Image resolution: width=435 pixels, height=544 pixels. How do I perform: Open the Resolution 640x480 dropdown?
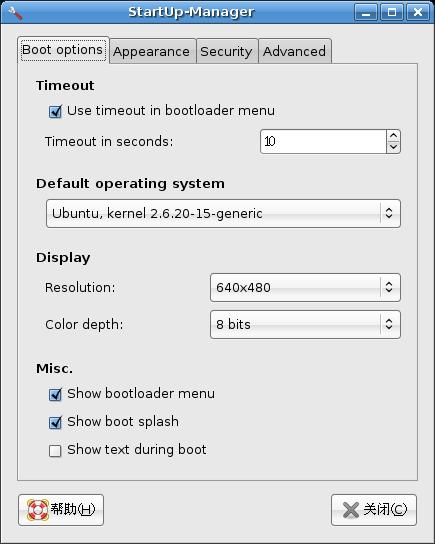[x=305, y=288]
